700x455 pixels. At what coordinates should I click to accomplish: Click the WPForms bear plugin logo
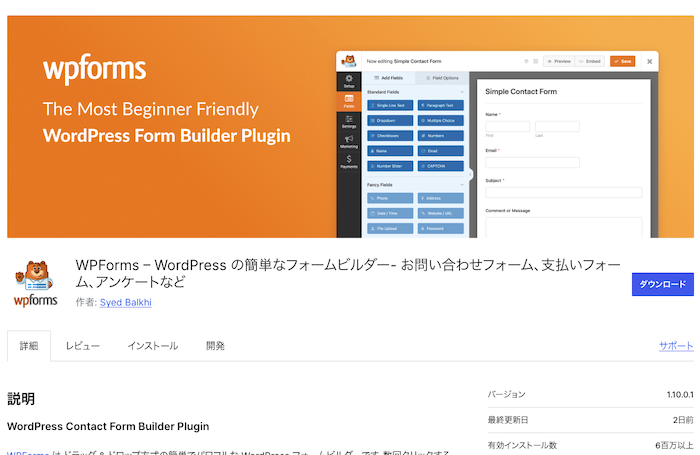pyautogui.click(x=35, y=284)
